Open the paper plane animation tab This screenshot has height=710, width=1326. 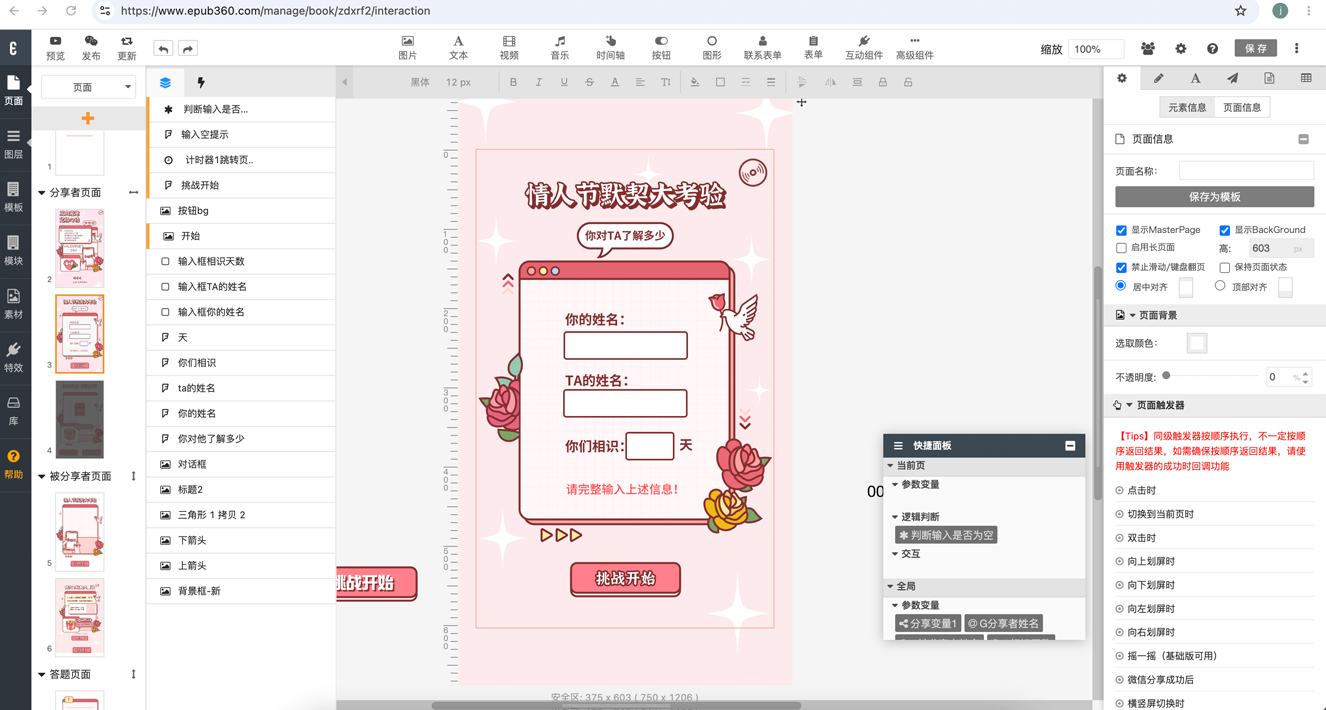1232,78
